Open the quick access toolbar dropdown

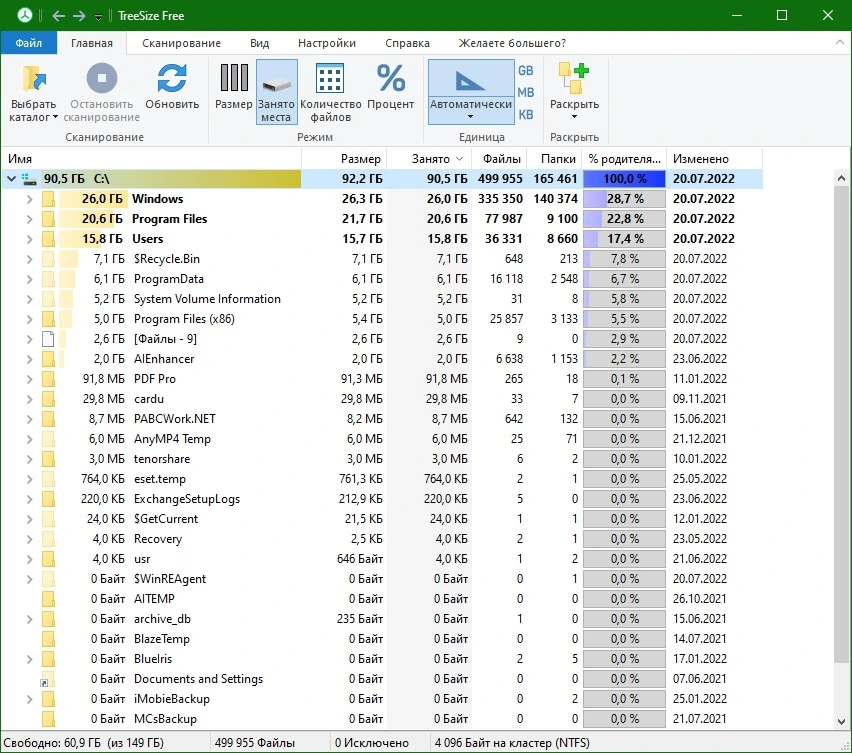98,17
